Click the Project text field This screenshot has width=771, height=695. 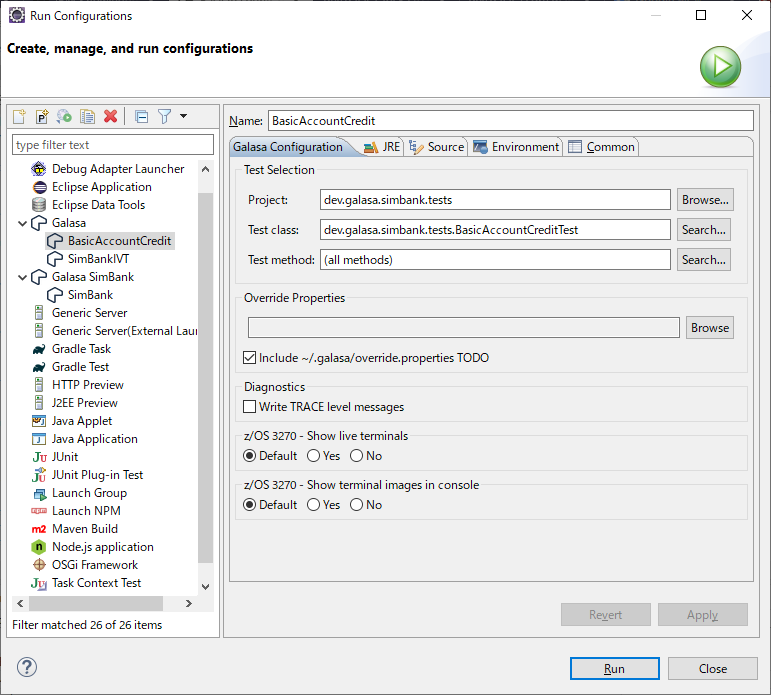point(495,200)
